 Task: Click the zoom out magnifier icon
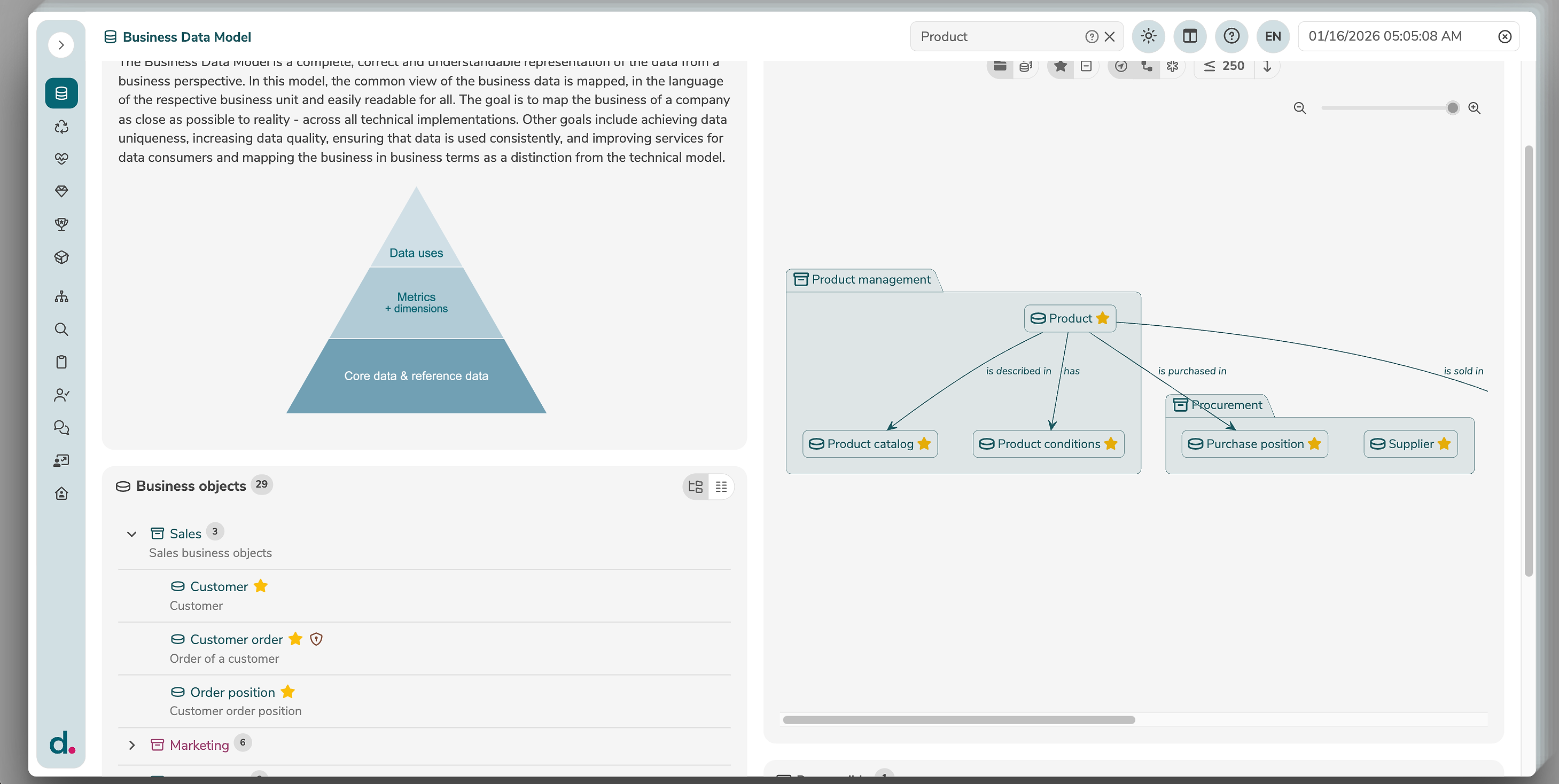[1299, 108]
